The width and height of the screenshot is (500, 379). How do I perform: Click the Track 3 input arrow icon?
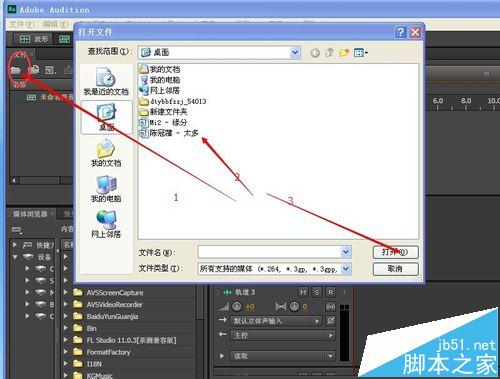coord(223,320)
